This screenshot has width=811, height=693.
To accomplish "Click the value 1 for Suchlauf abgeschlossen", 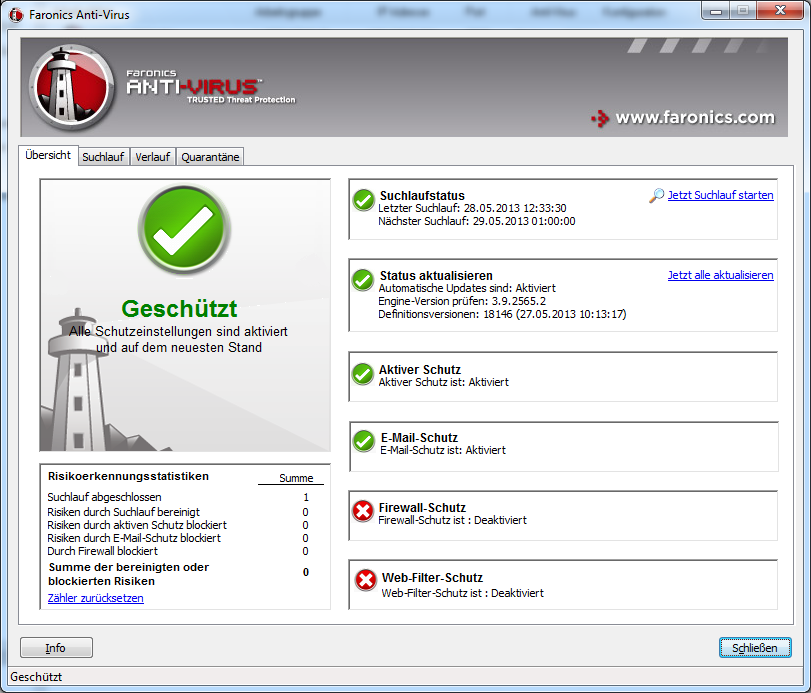I will click(306, 497).
